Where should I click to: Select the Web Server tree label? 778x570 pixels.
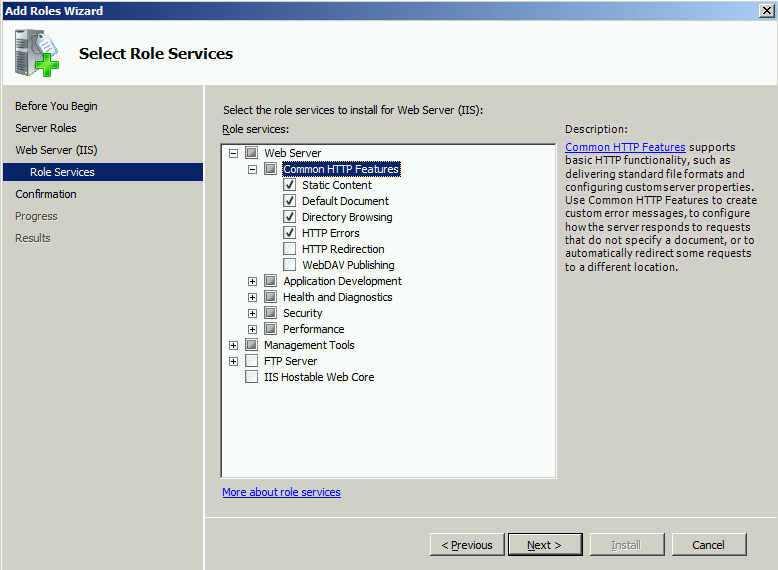pos(292,153)
